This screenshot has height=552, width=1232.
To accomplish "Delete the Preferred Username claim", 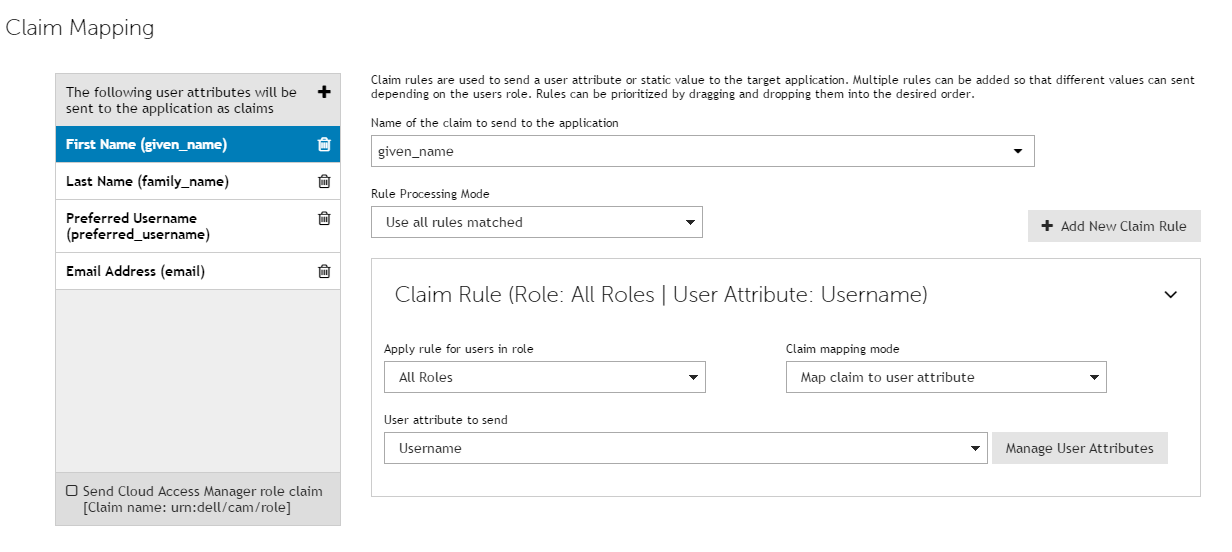I will click(x=324, y=218).
